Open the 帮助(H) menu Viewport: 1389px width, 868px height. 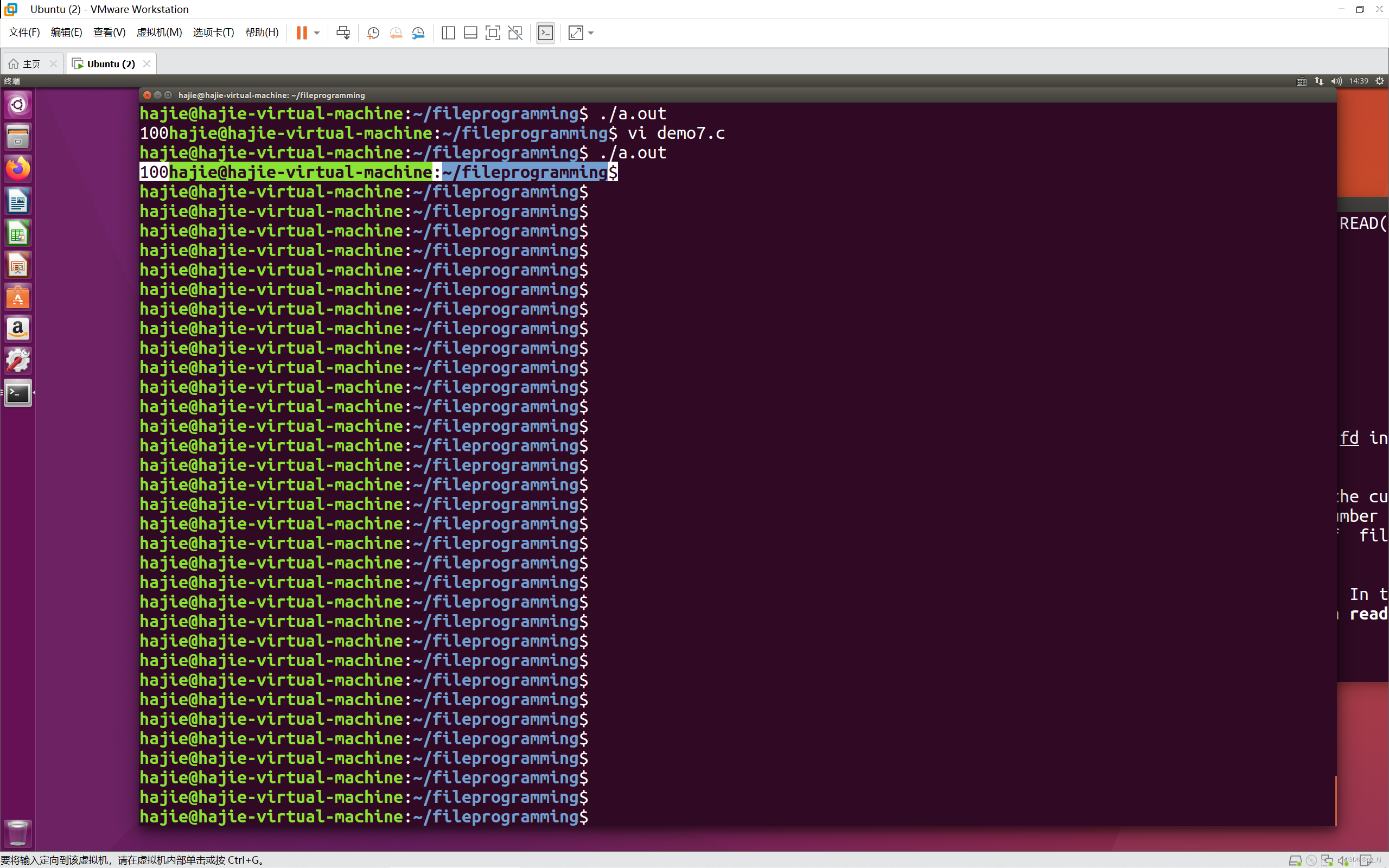click(x=262, y=32)
